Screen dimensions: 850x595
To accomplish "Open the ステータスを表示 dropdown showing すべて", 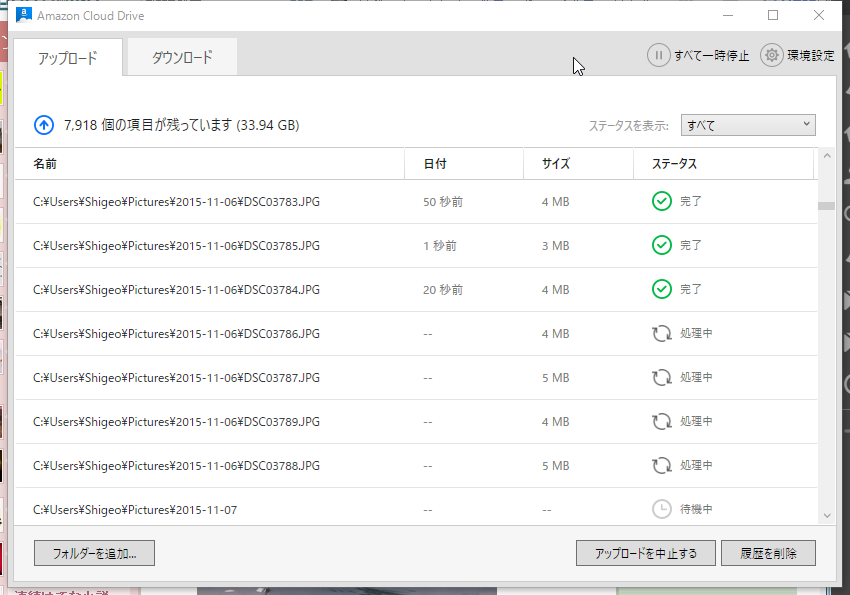I will pos(748,125).
